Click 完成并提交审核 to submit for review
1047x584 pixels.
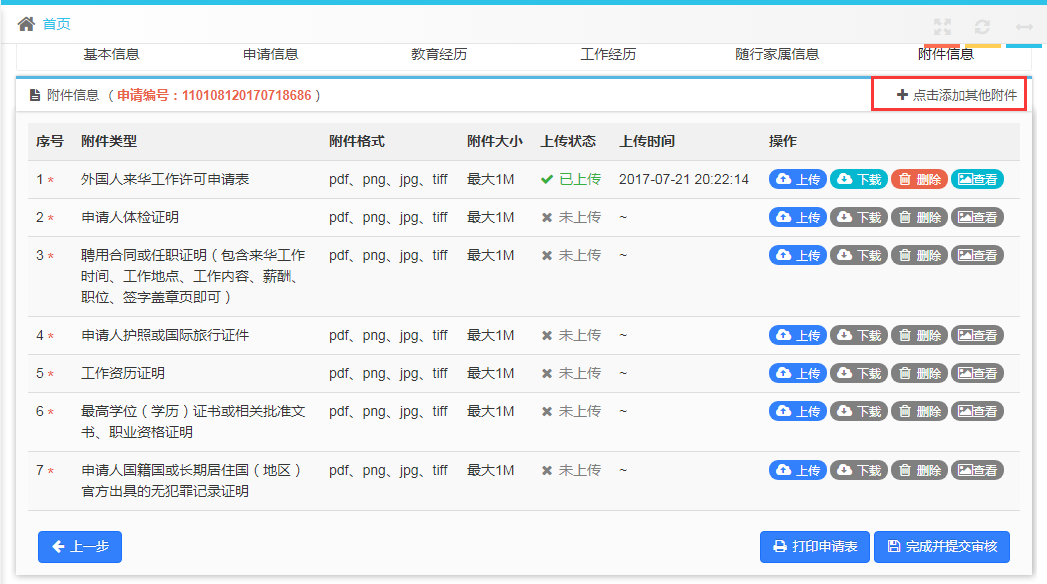point(942,547)
